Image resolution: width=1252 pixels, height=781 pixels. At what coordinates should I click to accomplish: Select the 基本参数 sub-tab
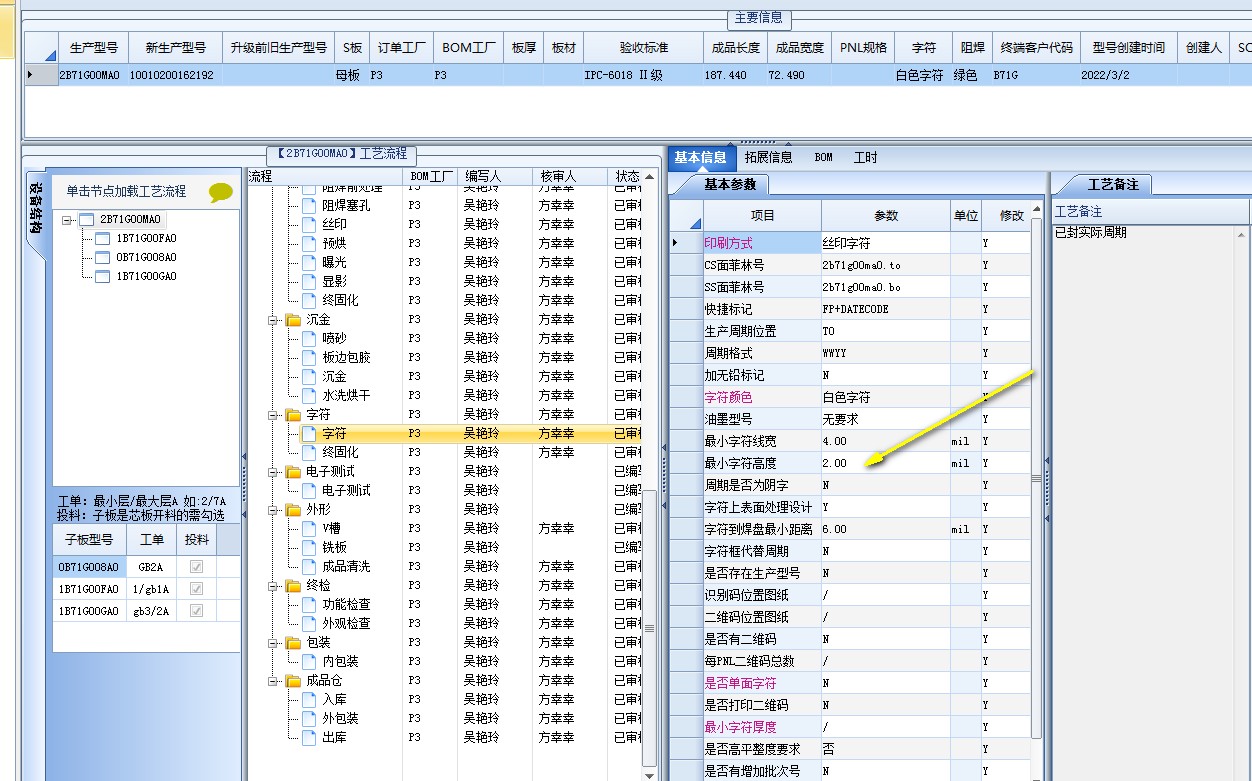pyautogui.click(x=730, y=184)
